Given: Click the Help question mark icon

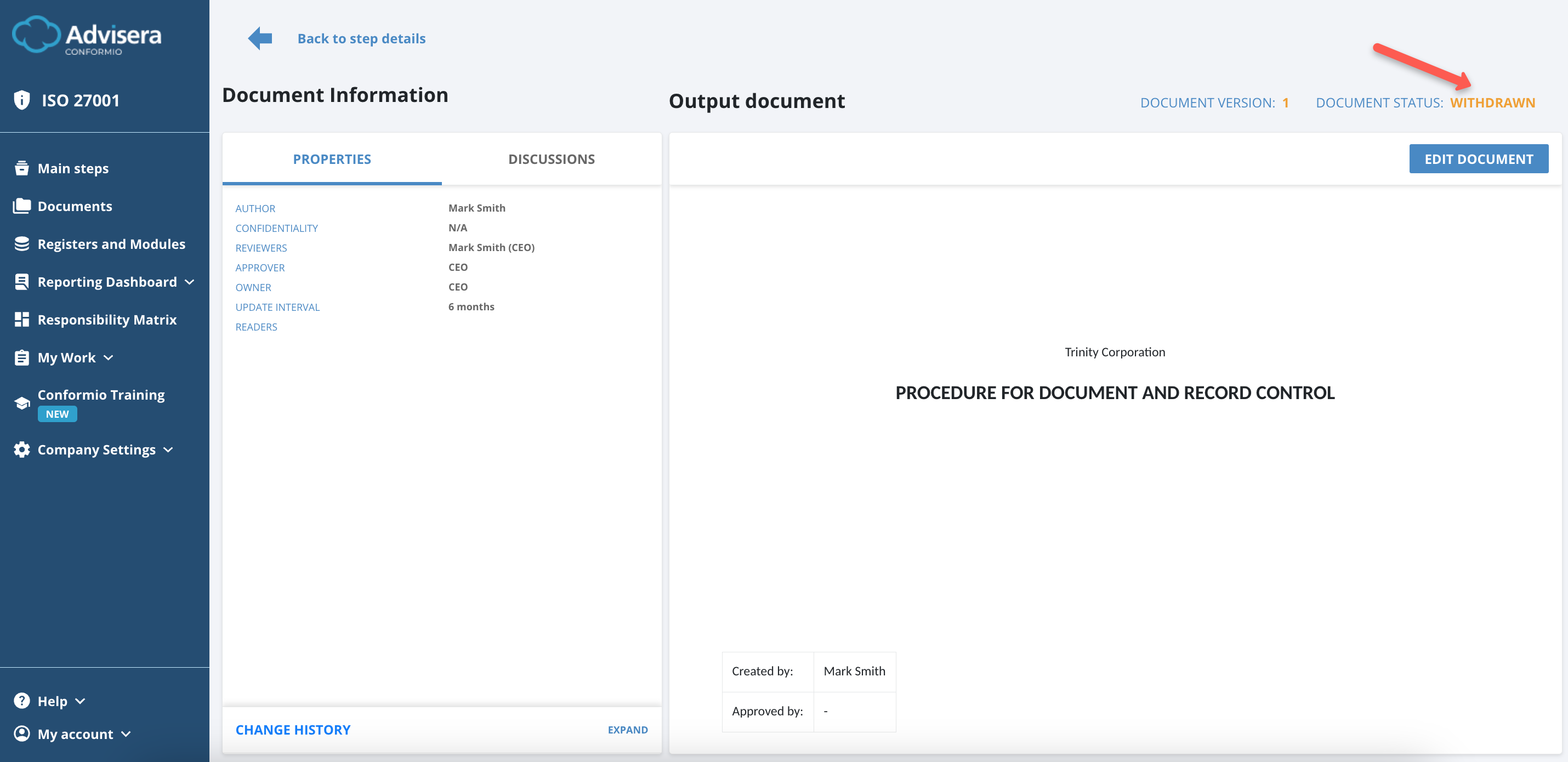Looking at the screenshot, I should point(22,701).
